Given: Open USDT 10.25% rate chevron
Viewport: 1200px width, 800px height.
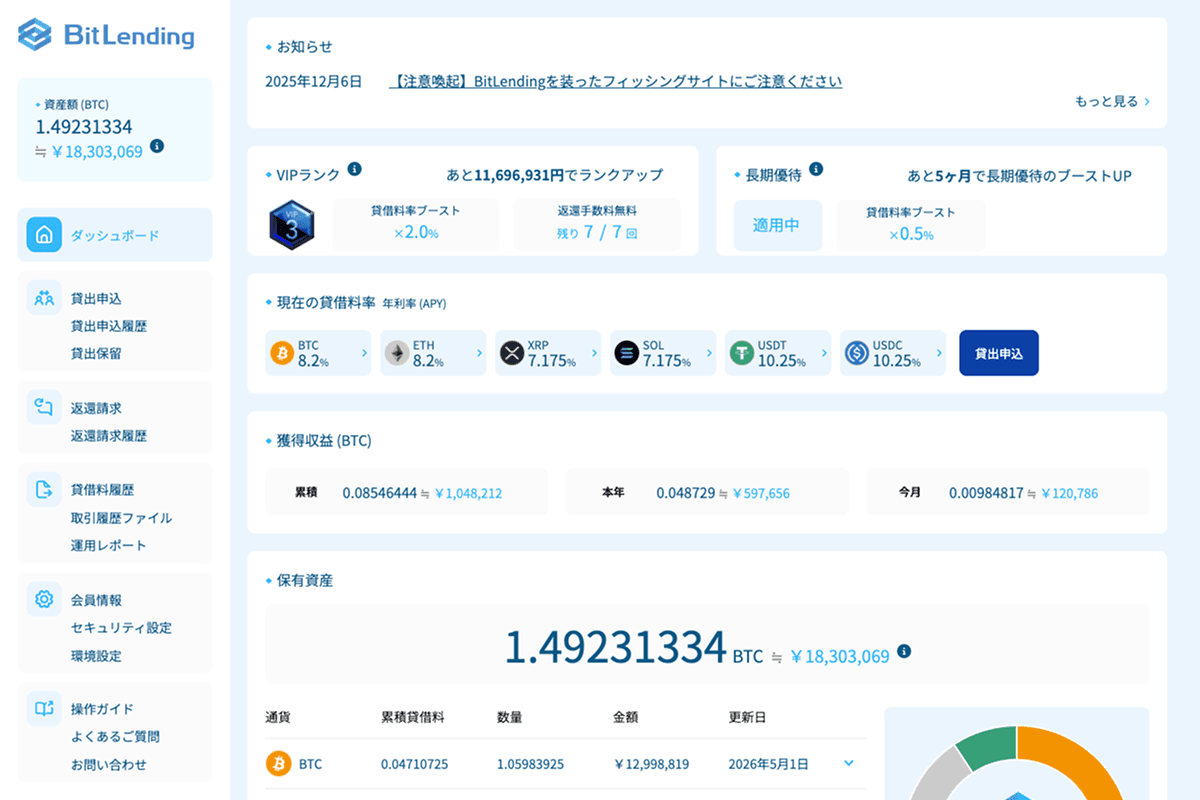Looking at the screenshot, I should (x=824, y=353).
